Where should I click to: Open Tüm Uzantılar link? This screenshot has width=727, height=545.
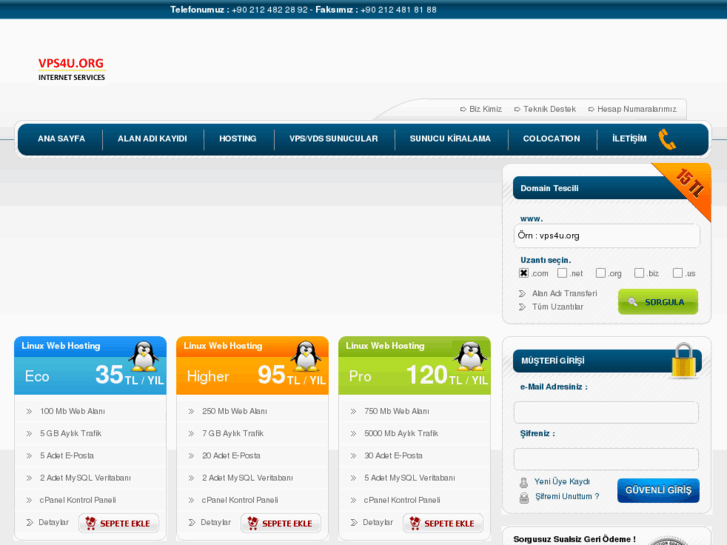tap(558, 307)
